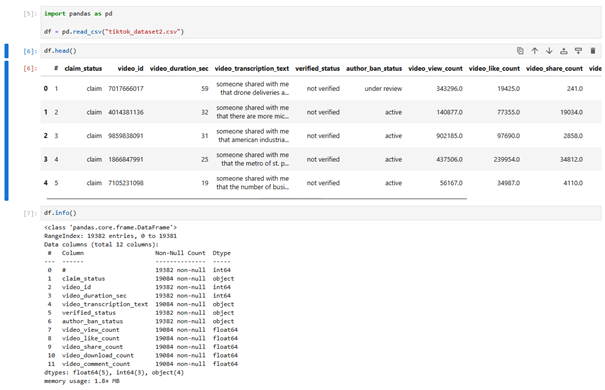
Task: Click the import pandas code cell
Action: [320, 22]
